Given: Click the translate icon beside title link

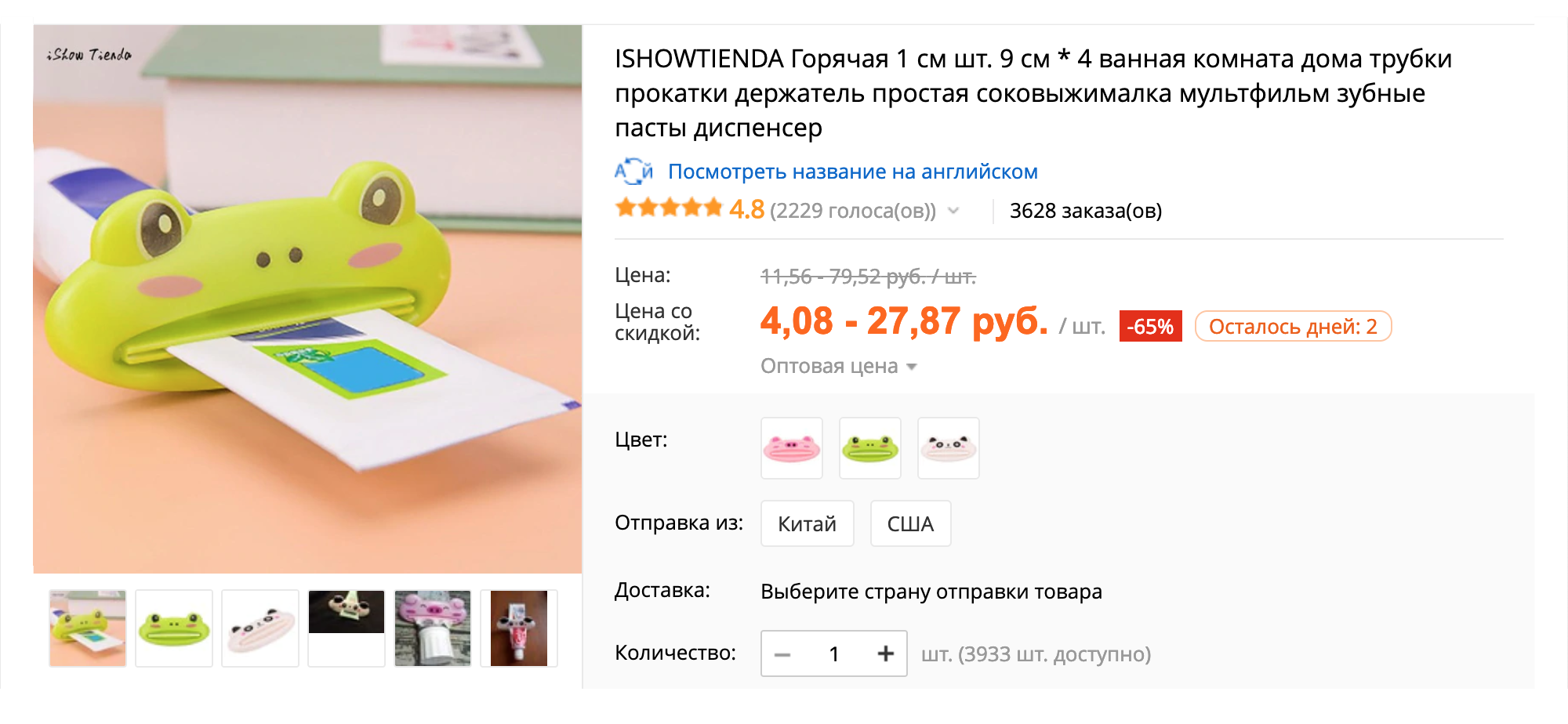Looking at the screenshot, I should 633,171.
